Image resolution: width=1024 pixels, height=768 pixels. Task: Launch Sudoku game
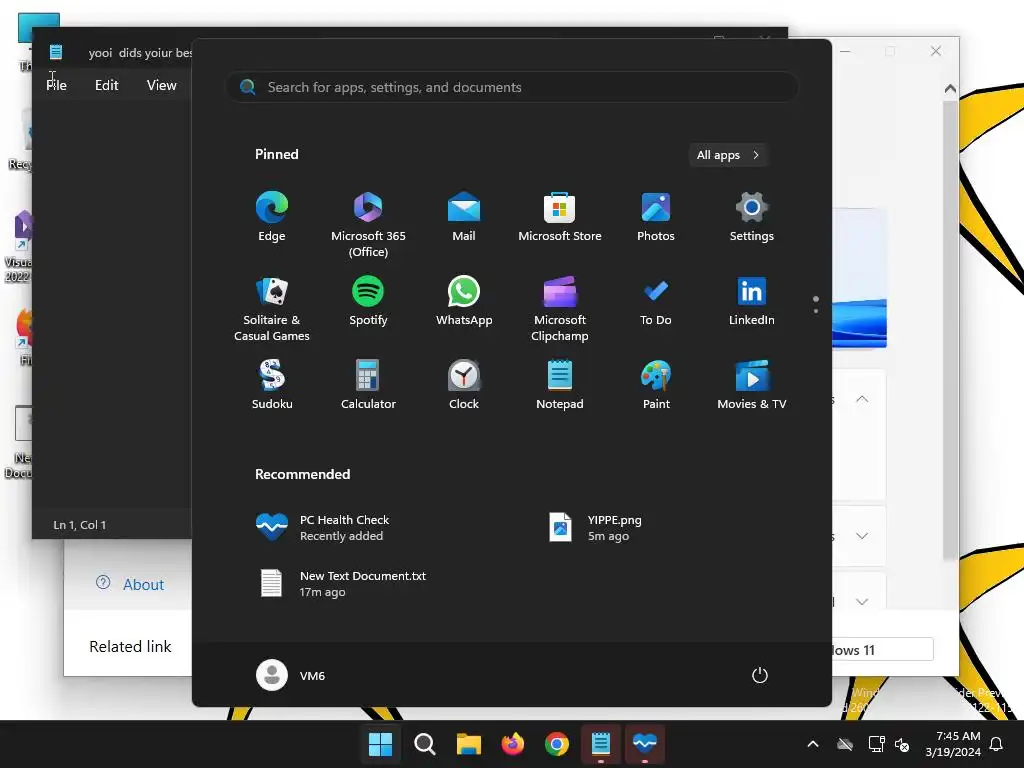coord(272,385)
